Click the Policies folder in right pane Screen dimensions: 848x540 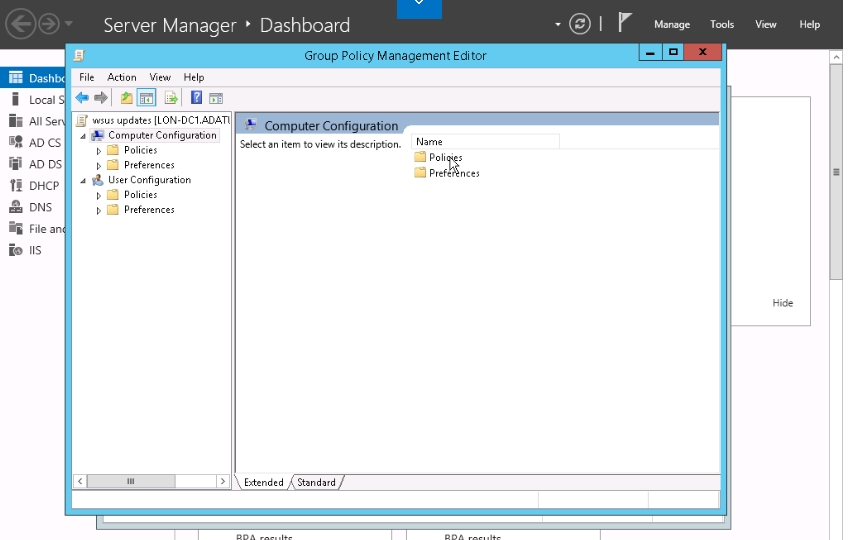439,157
